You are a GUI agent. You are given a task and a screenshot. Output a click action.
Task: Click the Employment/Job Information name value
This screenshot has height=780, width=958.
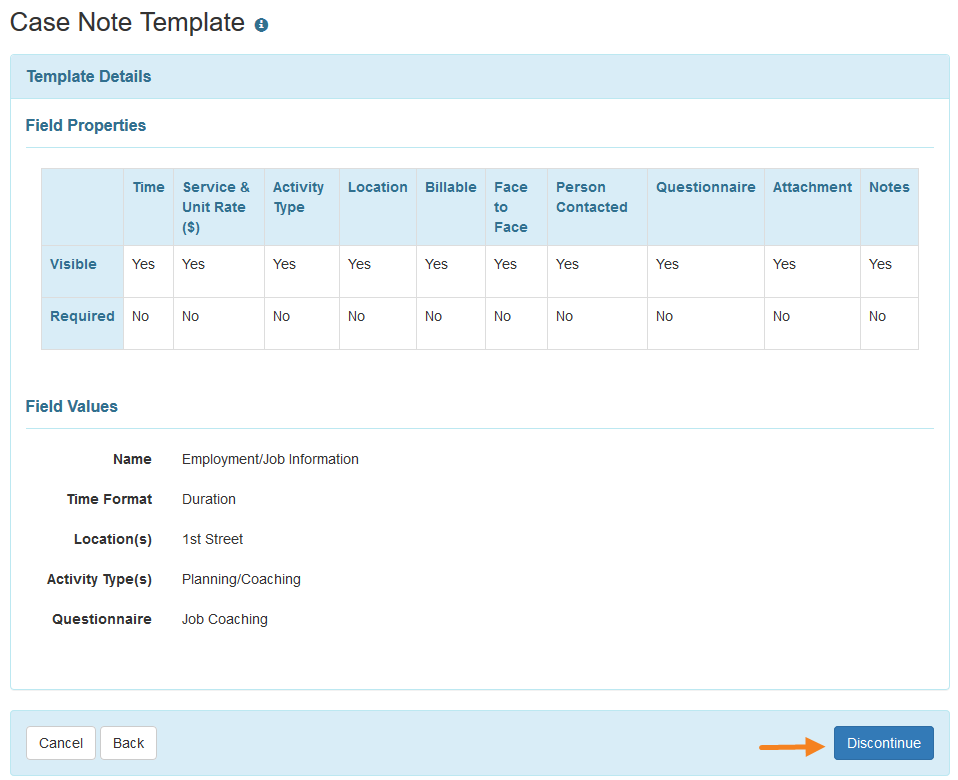click(269, 459)
